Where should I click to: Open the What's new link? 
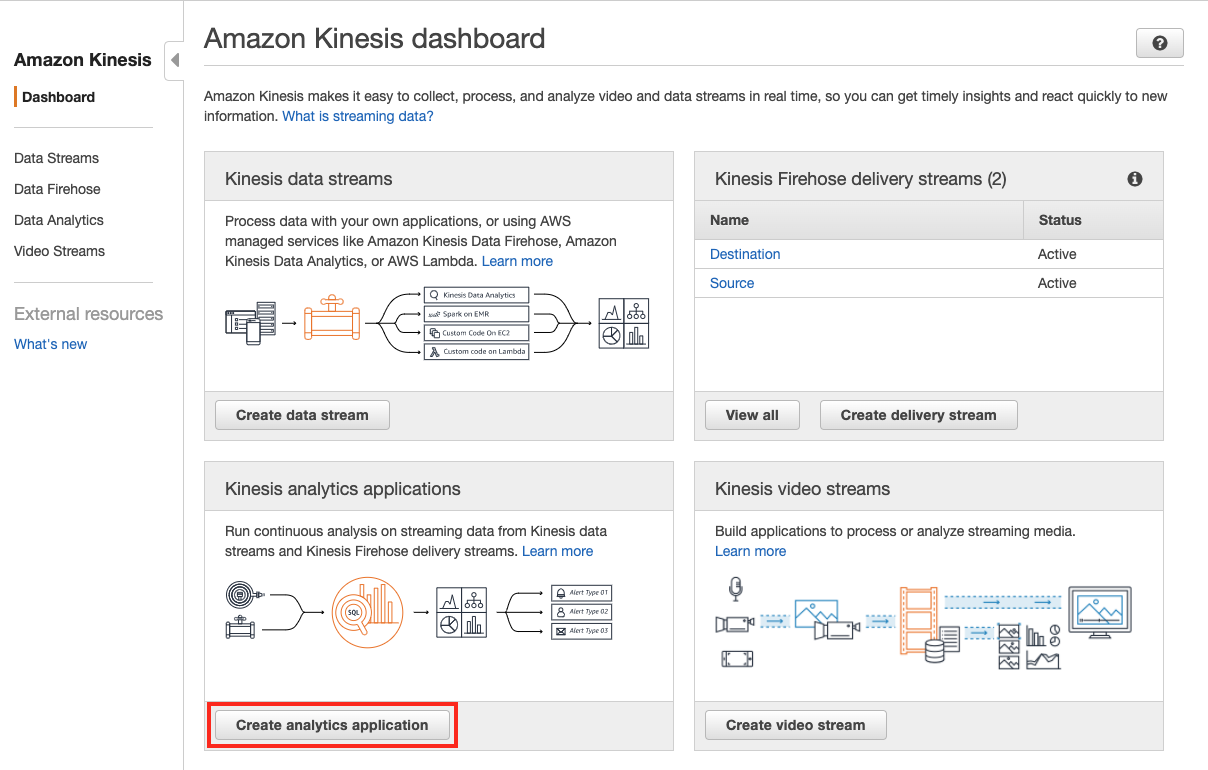pyautogui.click(x=50, y=344)
